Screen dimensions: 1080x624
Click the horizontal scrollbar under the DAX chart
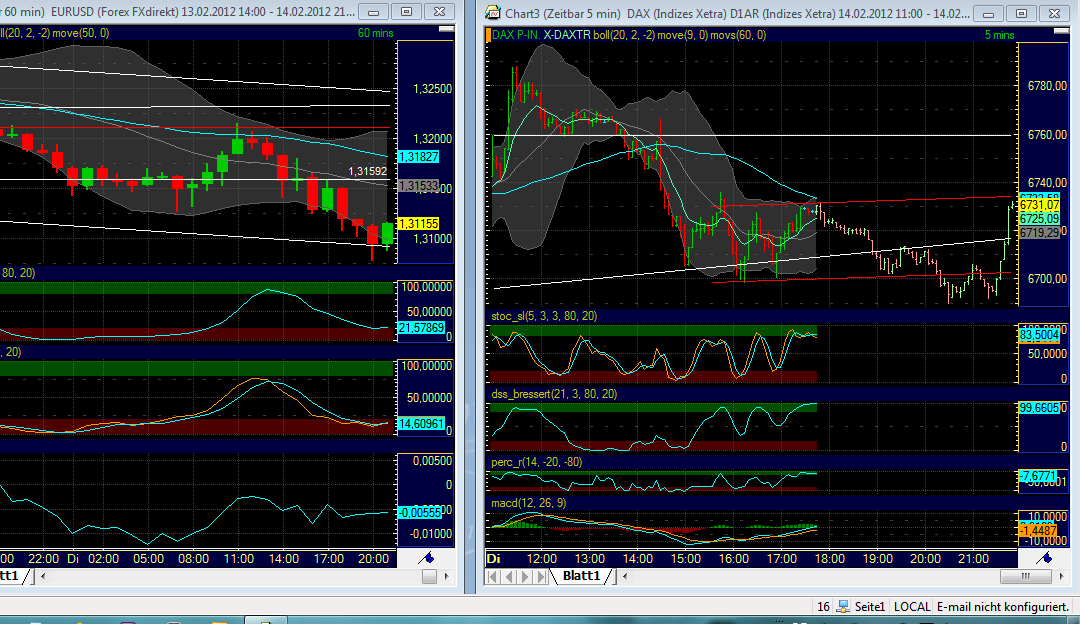(x=1025, y=577)
